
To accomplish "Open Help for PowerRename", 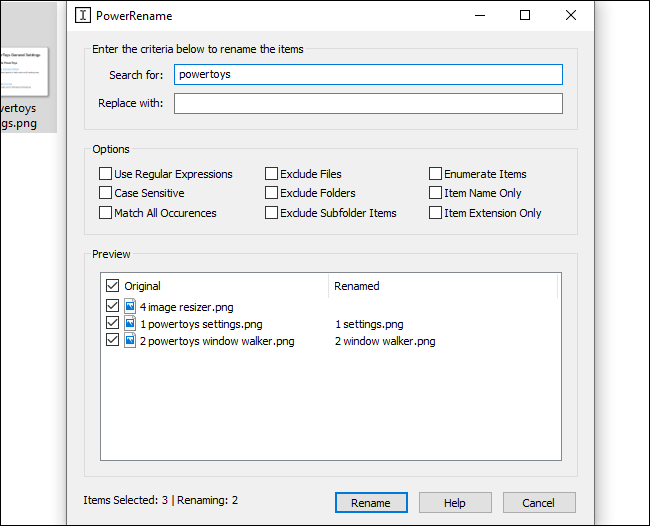I will [455, 502].
